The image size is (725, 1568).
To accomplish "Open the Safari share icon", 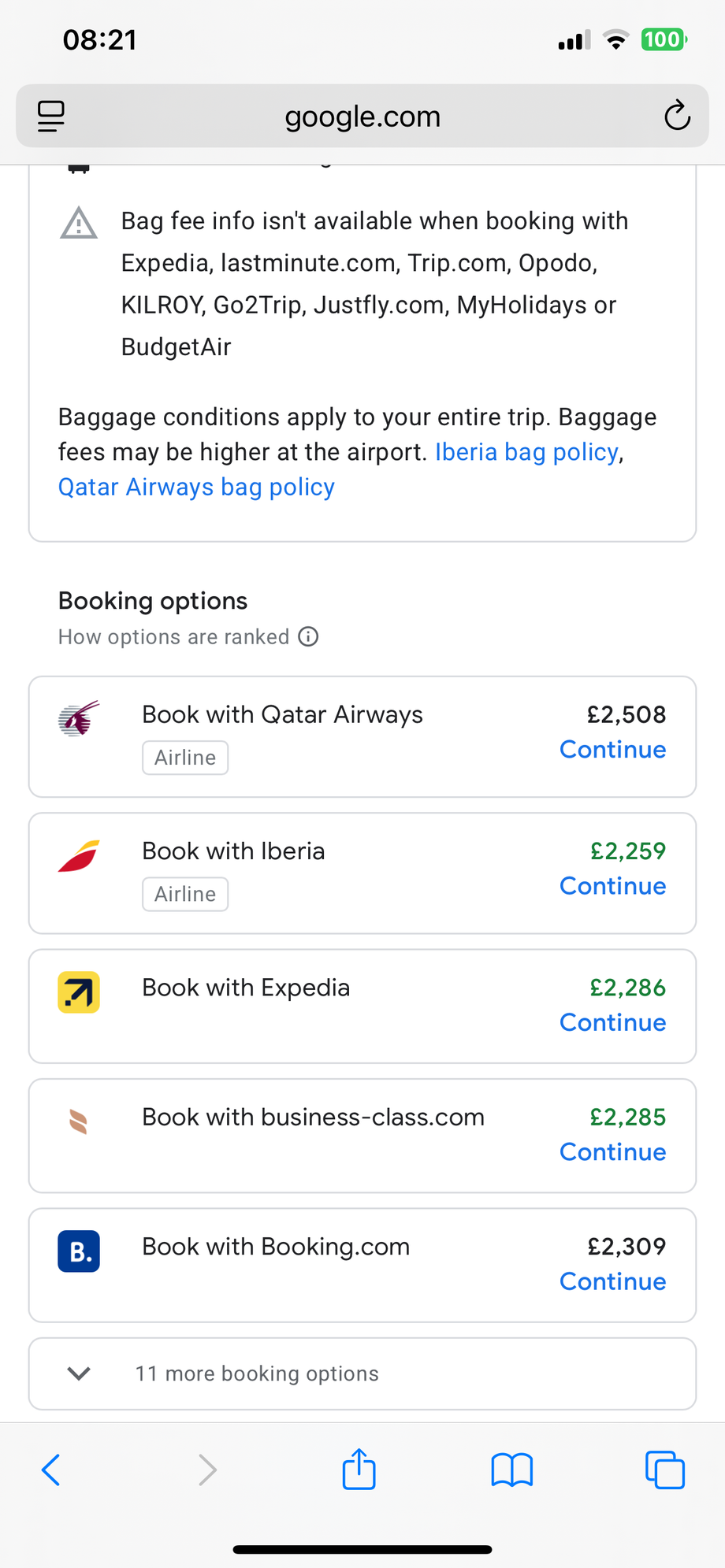I will [359, 1469].
